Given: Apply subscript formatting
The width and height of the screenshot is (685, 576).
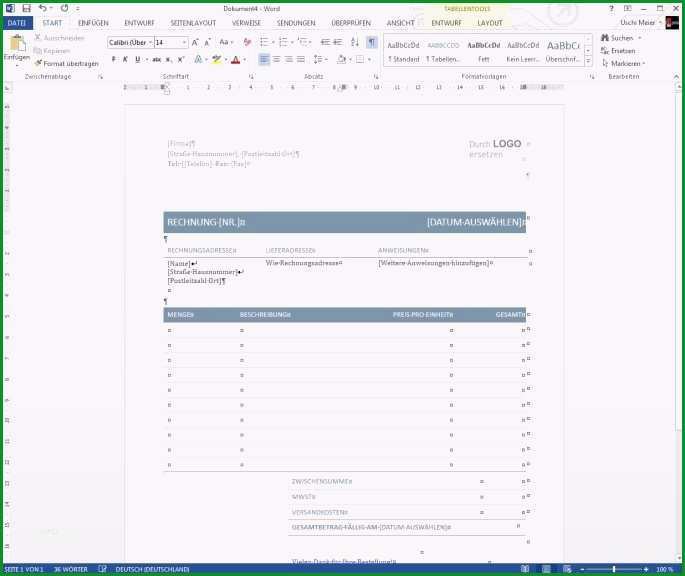Looking at the screenshot, I should (169, 59).
